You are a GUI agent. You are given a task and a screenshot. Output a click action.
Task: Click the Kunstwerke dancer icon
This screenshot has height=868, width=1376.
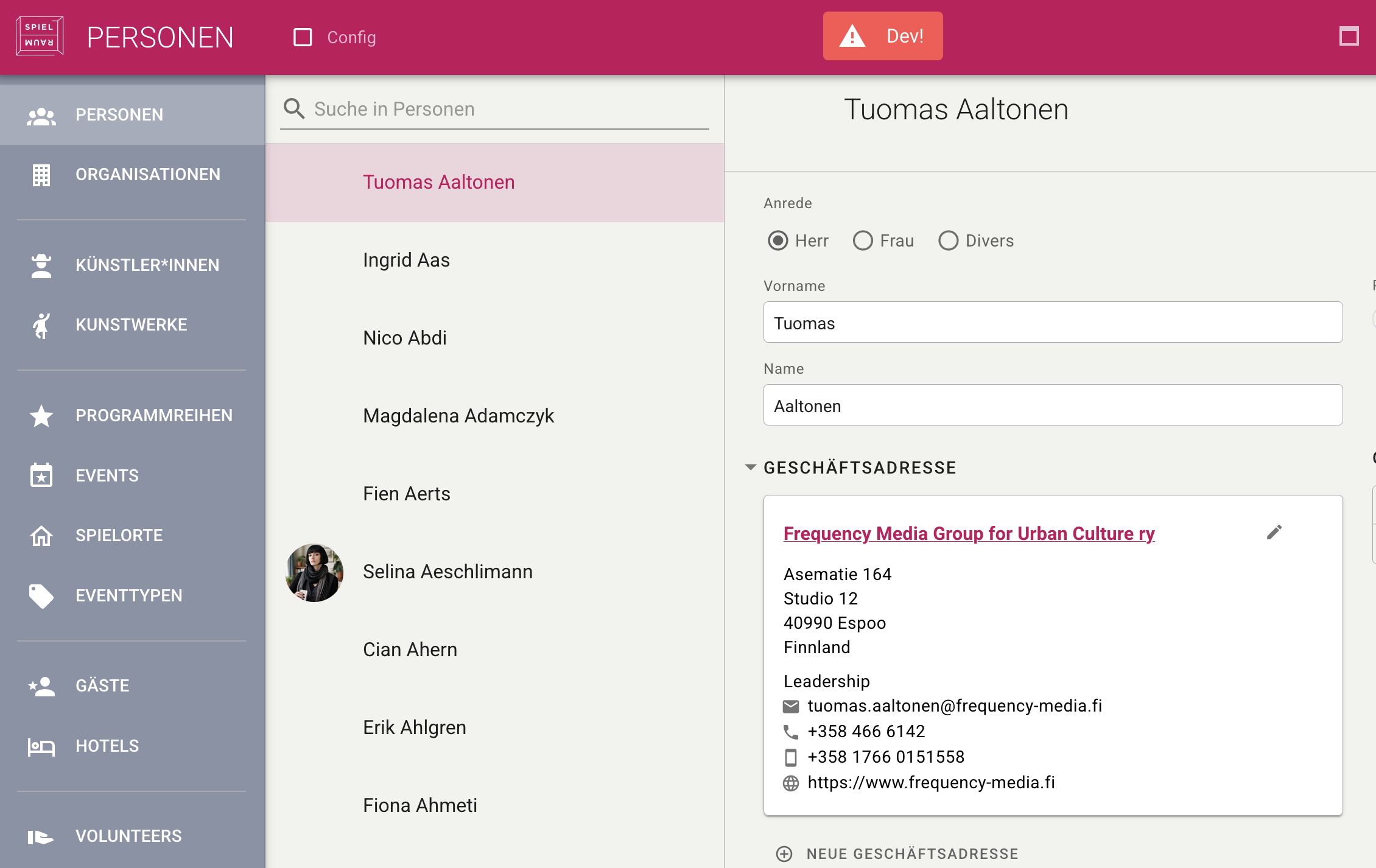pos(41,325)
